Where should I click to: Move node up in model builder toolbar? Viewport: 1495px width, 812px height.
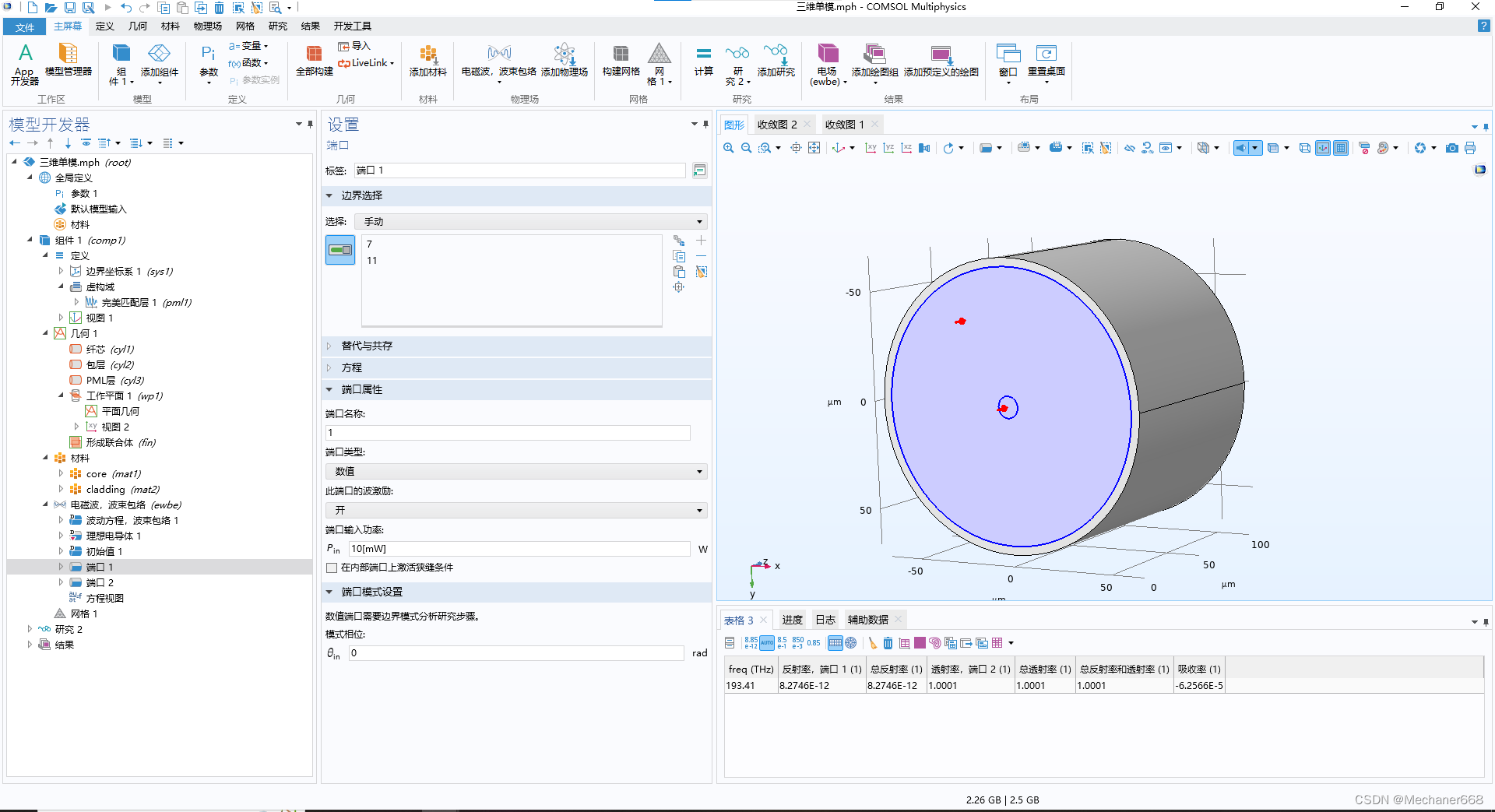coord(50,143)
